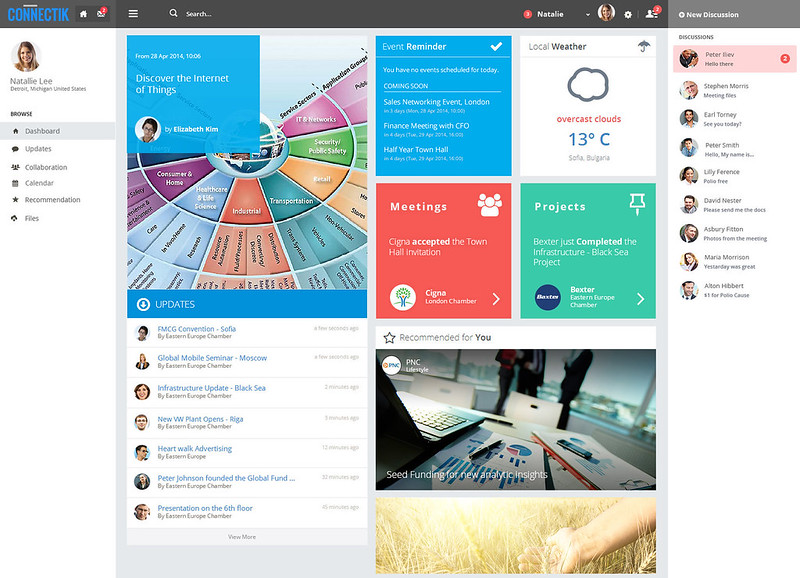
Task: Open the contacts icon with badge
Action: coord(652,14)
